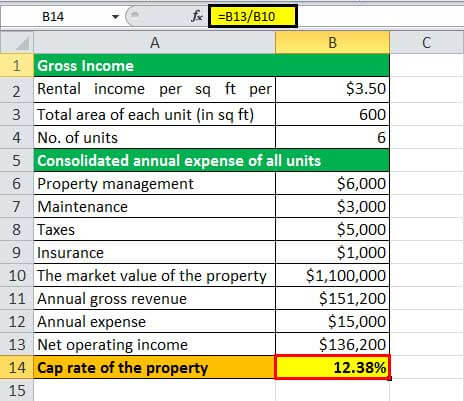Image resolution: width=464 pixels, height=401 pixels.
Task: Click cell 'Rental income per sq ft per'
Action: pyautogui.click(x=154, y=90)
